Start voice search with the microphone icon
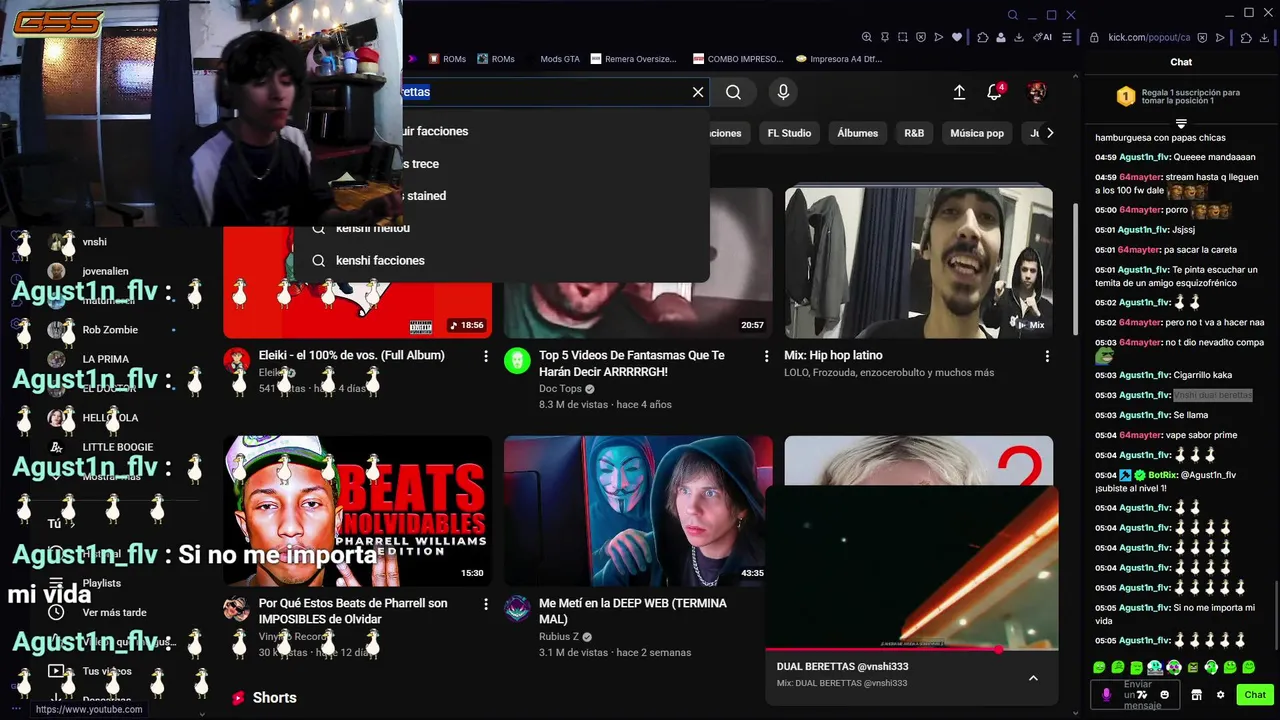The height and width of the screenshot is (720, 1280). [x=783, y=92]
